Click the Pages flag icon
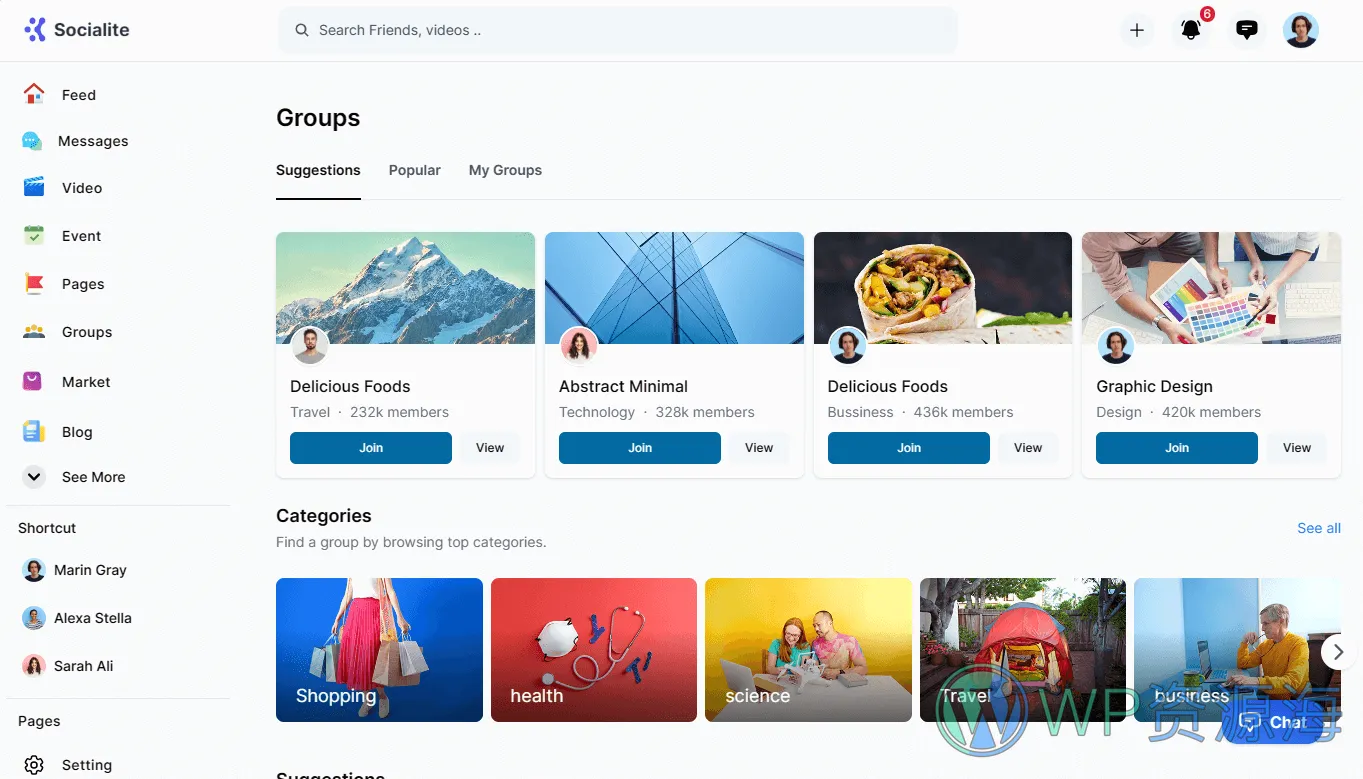The image size is (1363, 779). point(34,284)
